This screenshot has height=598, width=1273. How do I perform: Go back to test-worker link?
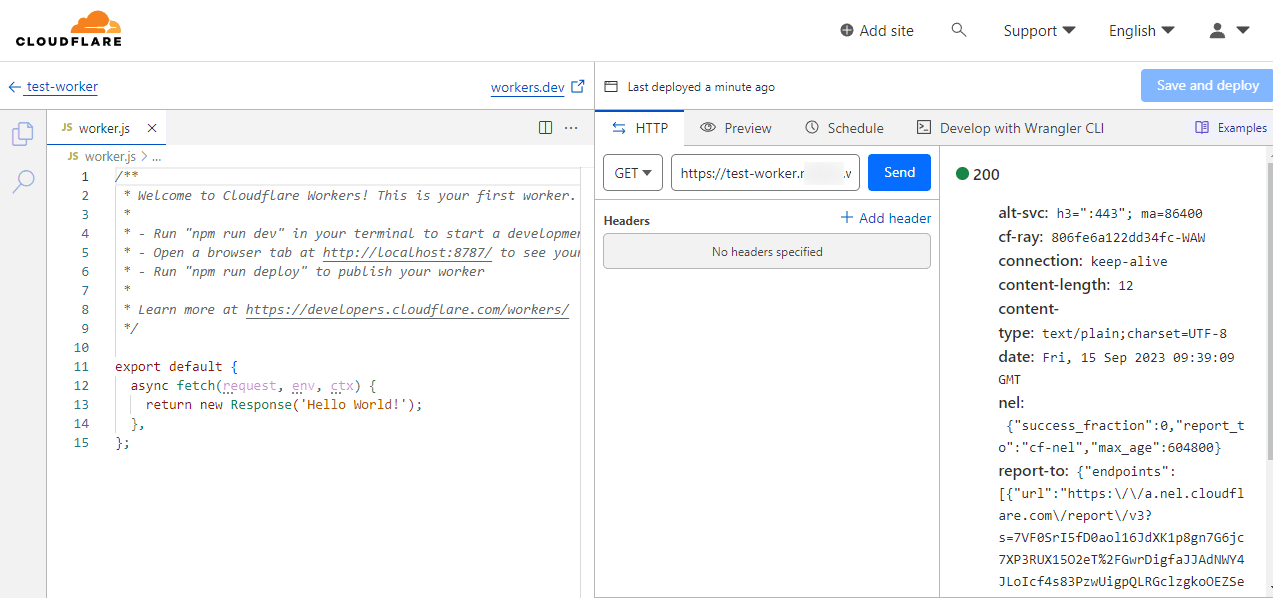coord(62,87)
